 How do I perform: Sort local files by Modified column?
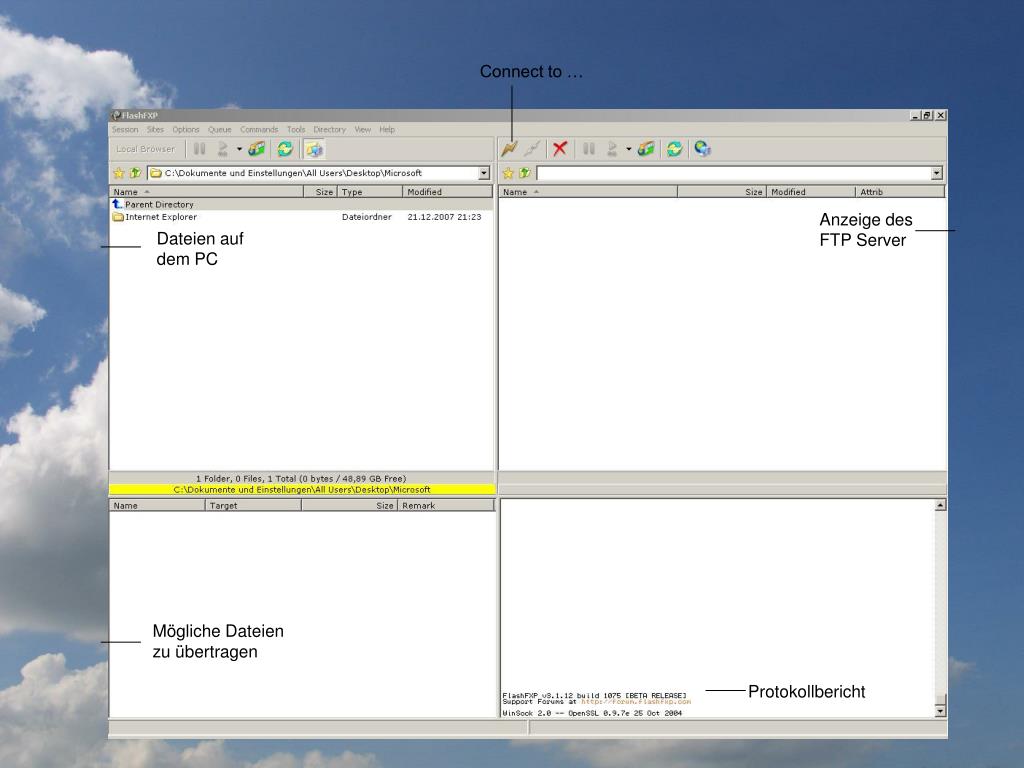tap(447, 192)
